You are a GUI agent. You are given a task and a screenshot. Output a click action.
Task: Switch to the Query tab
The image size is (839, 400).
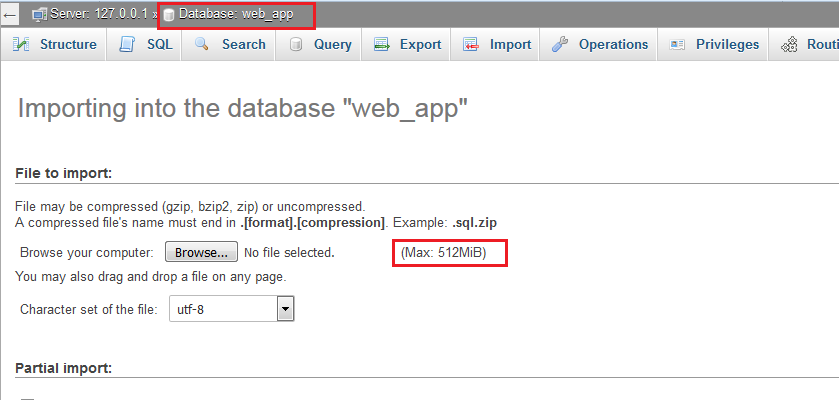coord(319,44)
